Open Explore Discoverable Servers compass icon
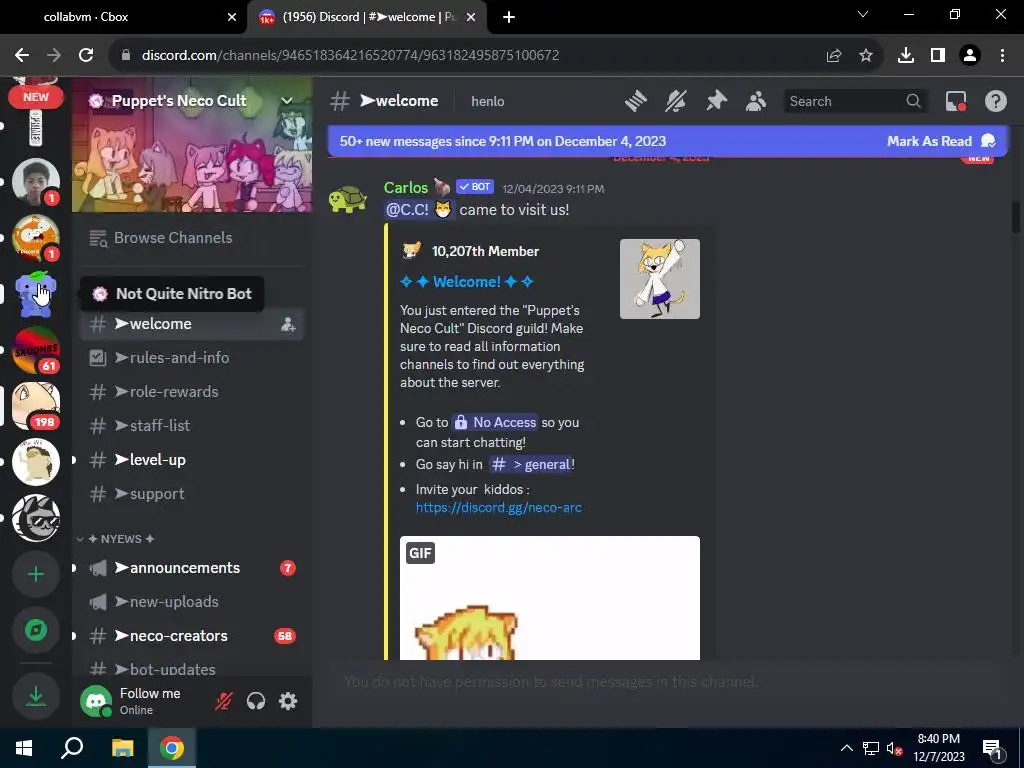The image size is (1024, 768). pyautogui.click(x=36, y=630)
